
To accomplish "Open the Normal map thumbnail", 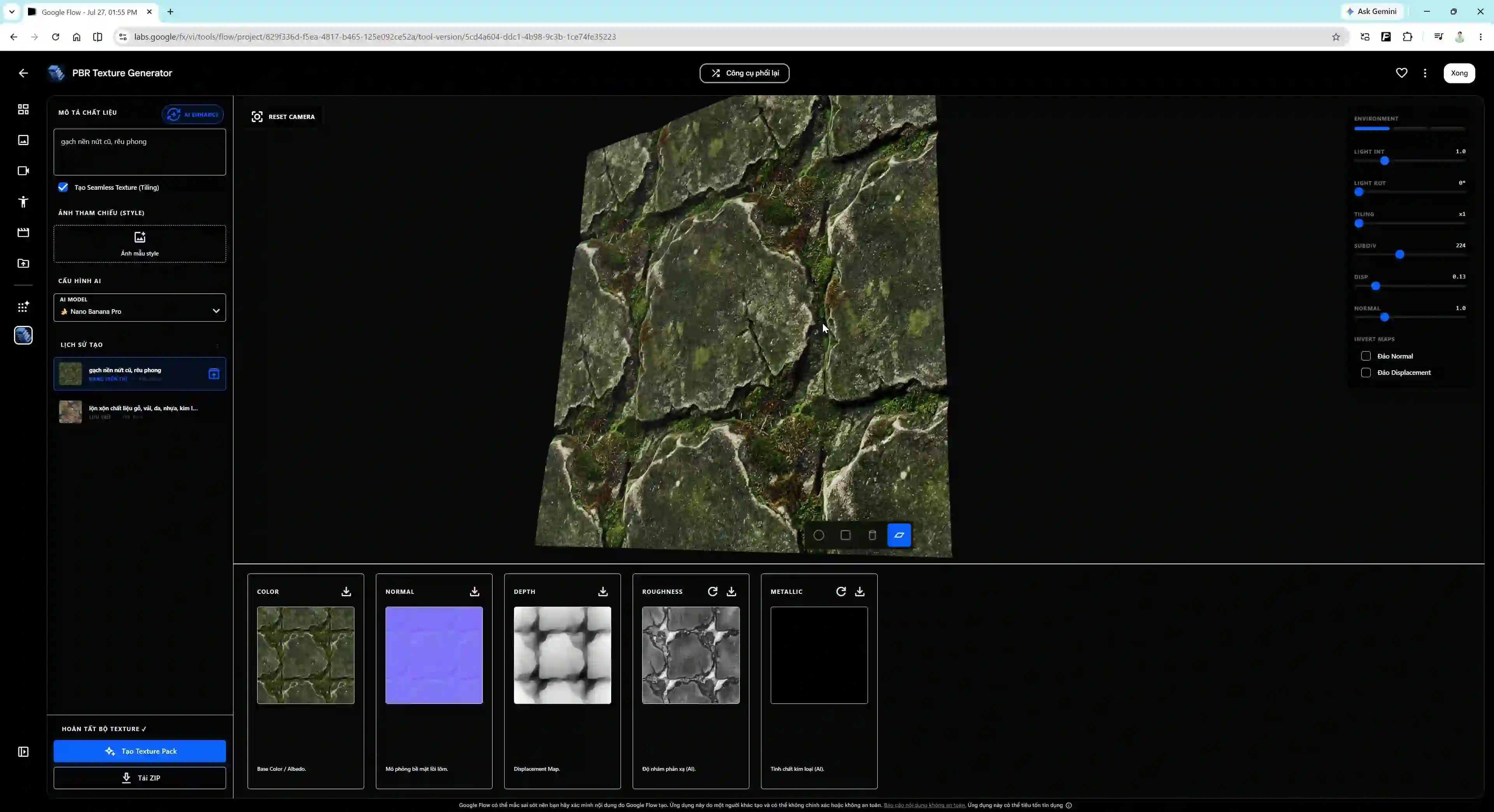I will tap(434, 656).
